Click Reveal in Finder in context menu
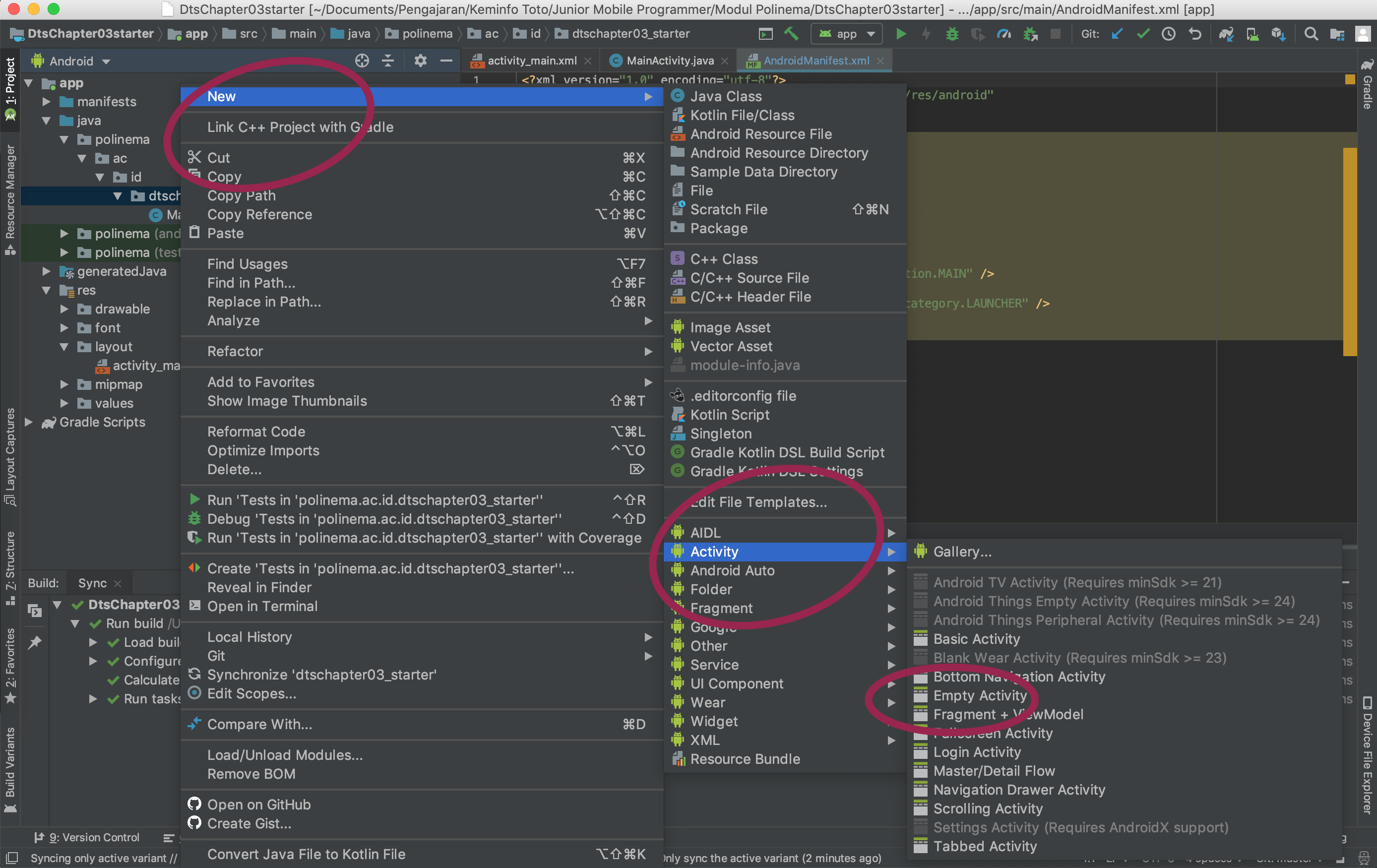Image resolution: width=1377 pixels, height=868 pixels. 422,587
